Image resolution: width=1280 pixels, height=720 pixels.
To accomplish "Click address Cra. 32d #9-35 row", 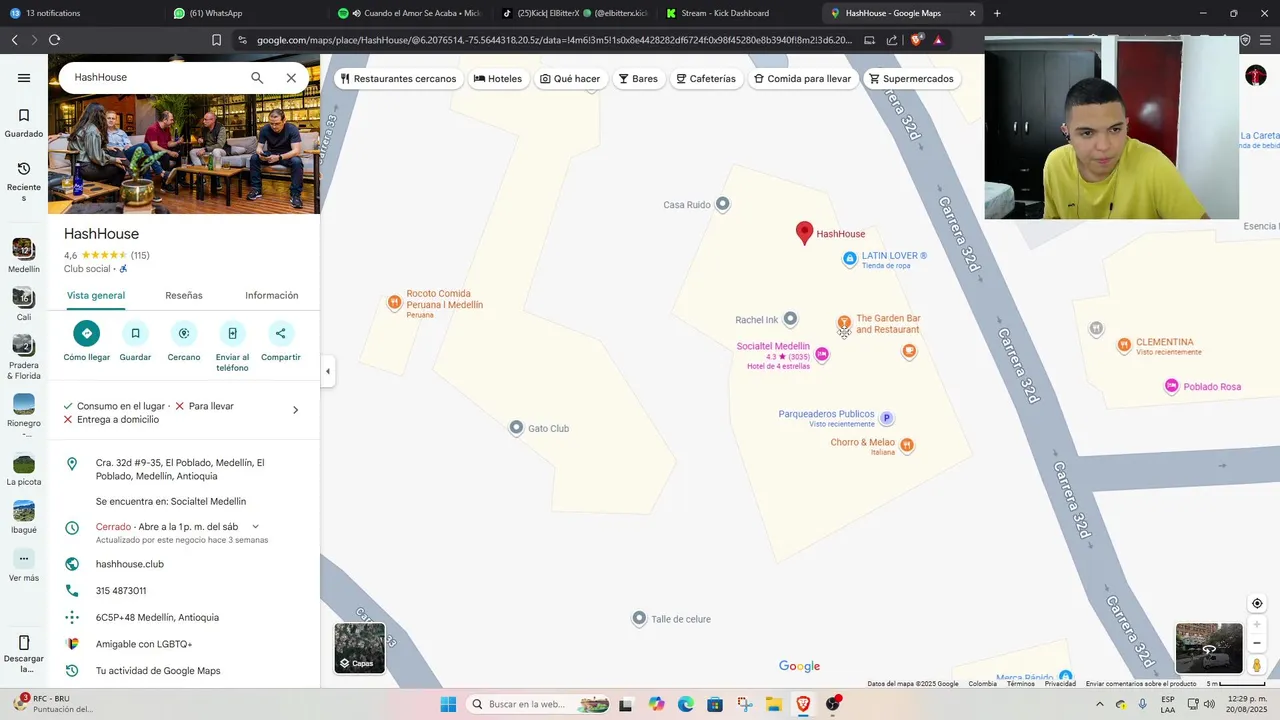I will 184,470.
